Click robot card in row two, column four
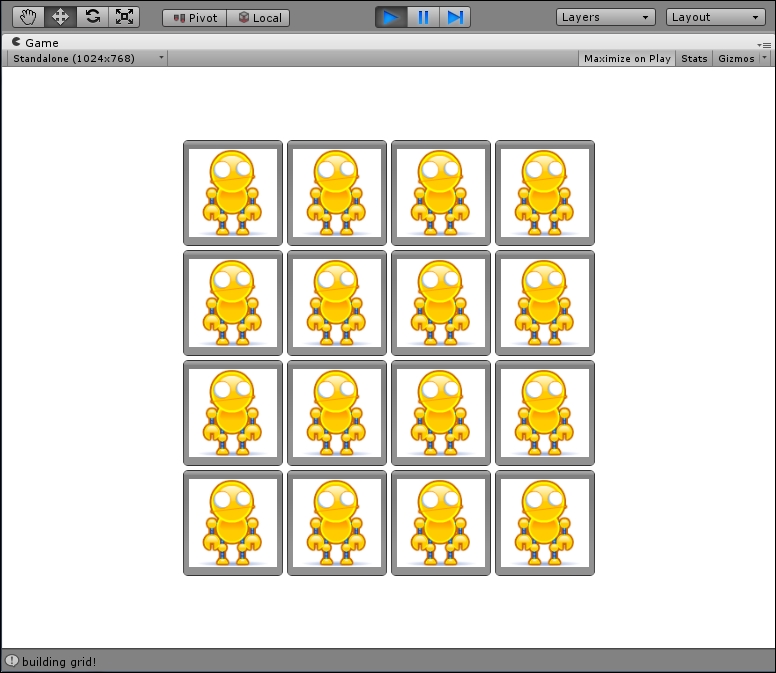This screenshot has height=673, width=776. tap(545, 303)
